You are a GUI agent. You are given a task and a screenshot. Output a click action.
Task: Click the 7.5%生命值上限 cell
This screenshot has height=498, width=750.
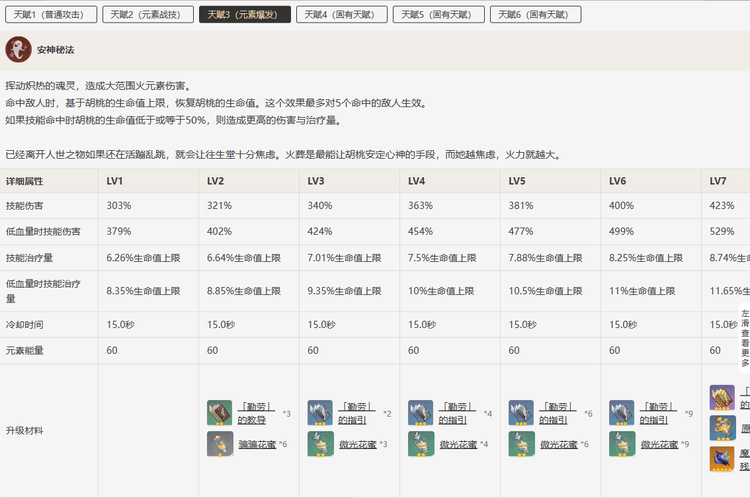(x=442, y=258)
